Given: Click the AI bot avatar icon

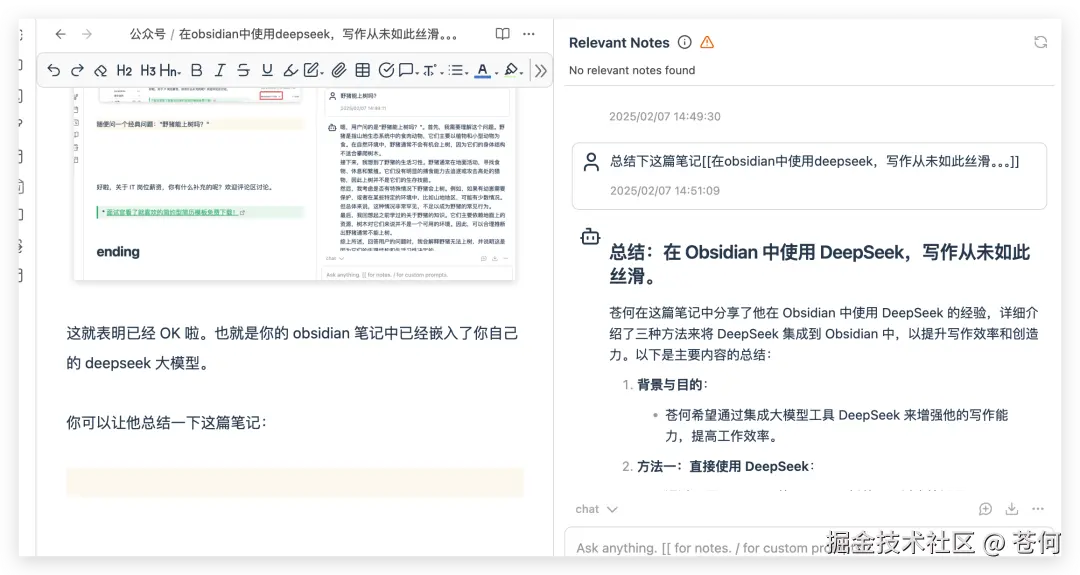Looking at the screenshot, I should click(590, 237).
